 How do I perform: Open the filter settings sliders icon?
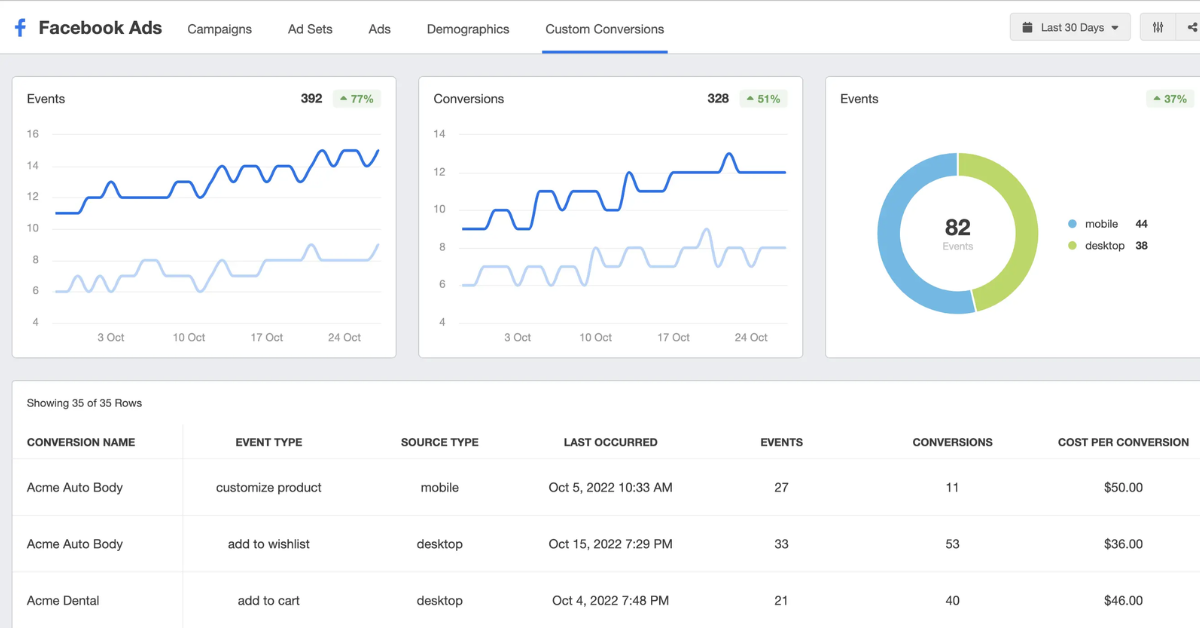(x=1158, y=28)
